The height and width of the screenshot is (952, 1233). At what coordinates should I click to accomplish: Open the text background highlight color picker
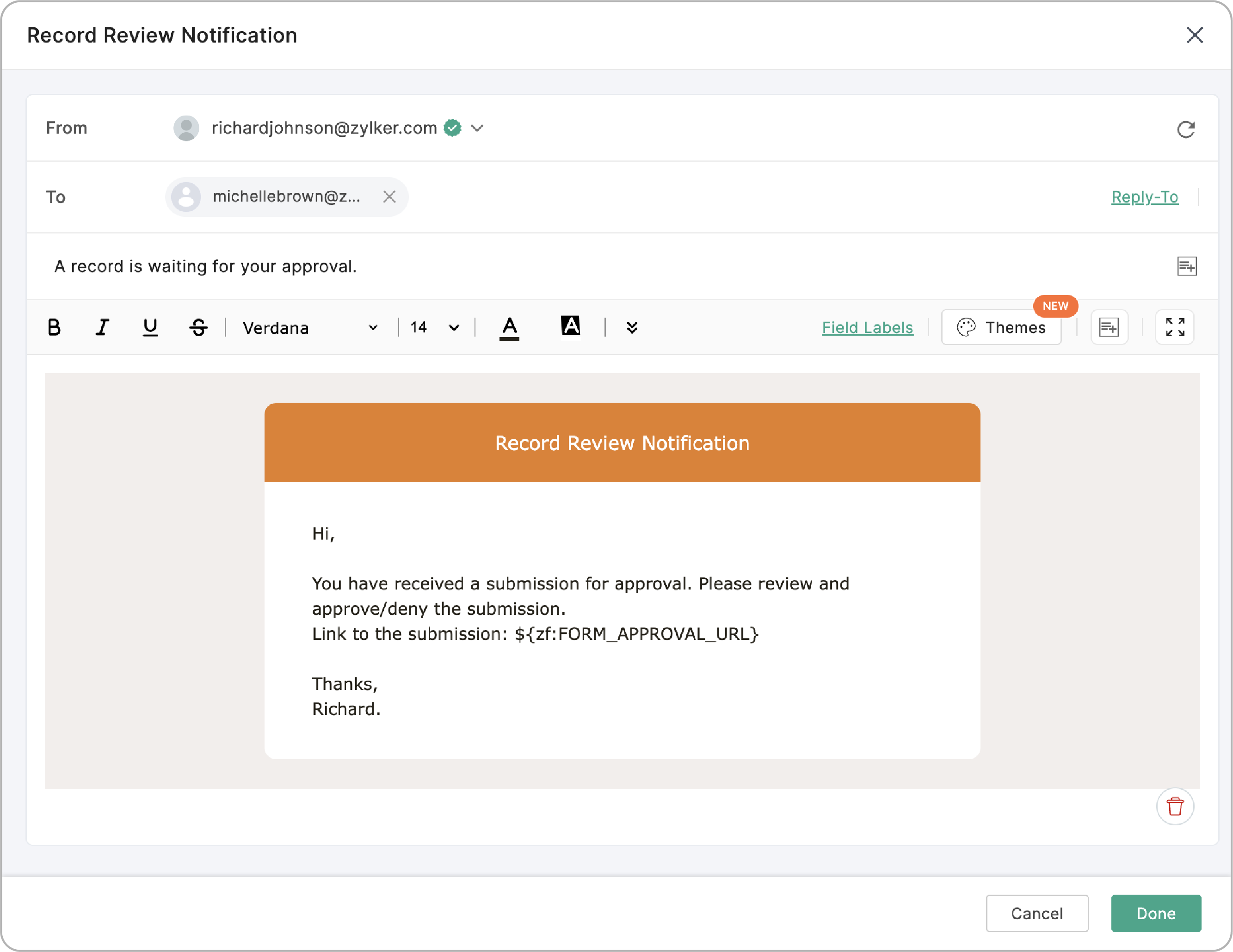point(571,326)
